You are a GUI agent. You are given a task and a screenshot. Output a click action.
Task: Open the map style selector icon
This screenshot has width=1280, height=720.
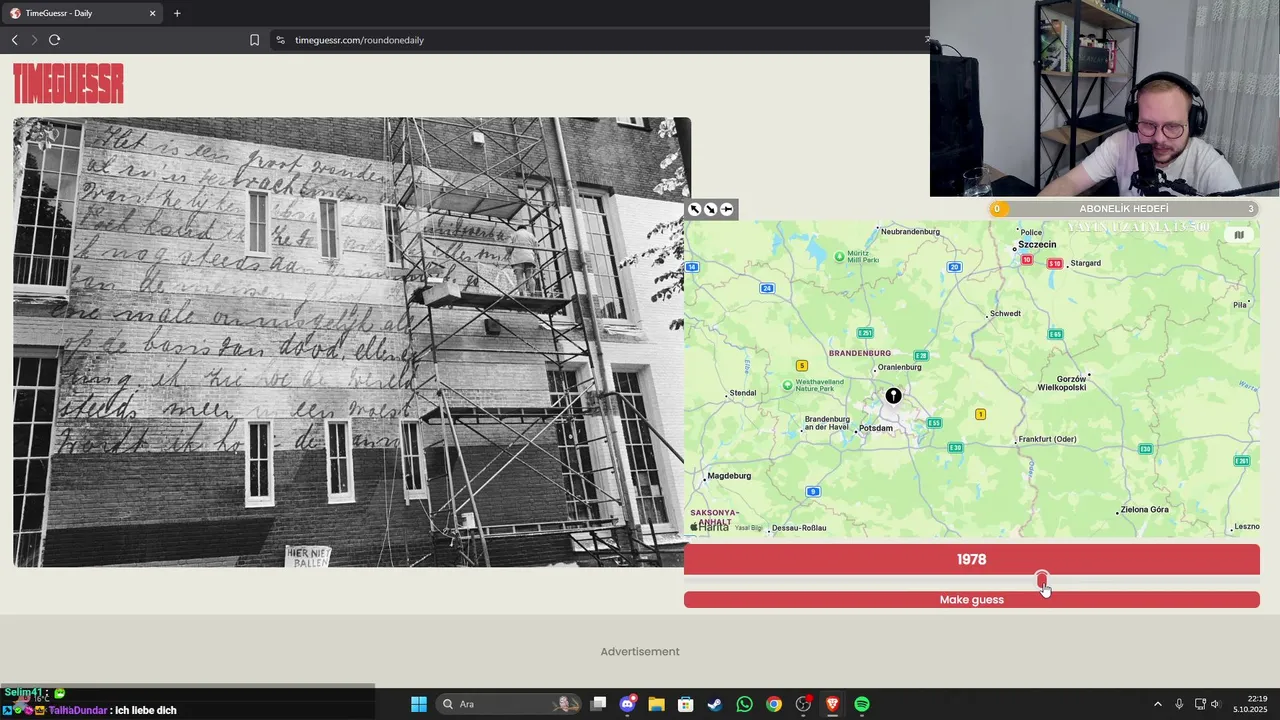coord(1239,235)
